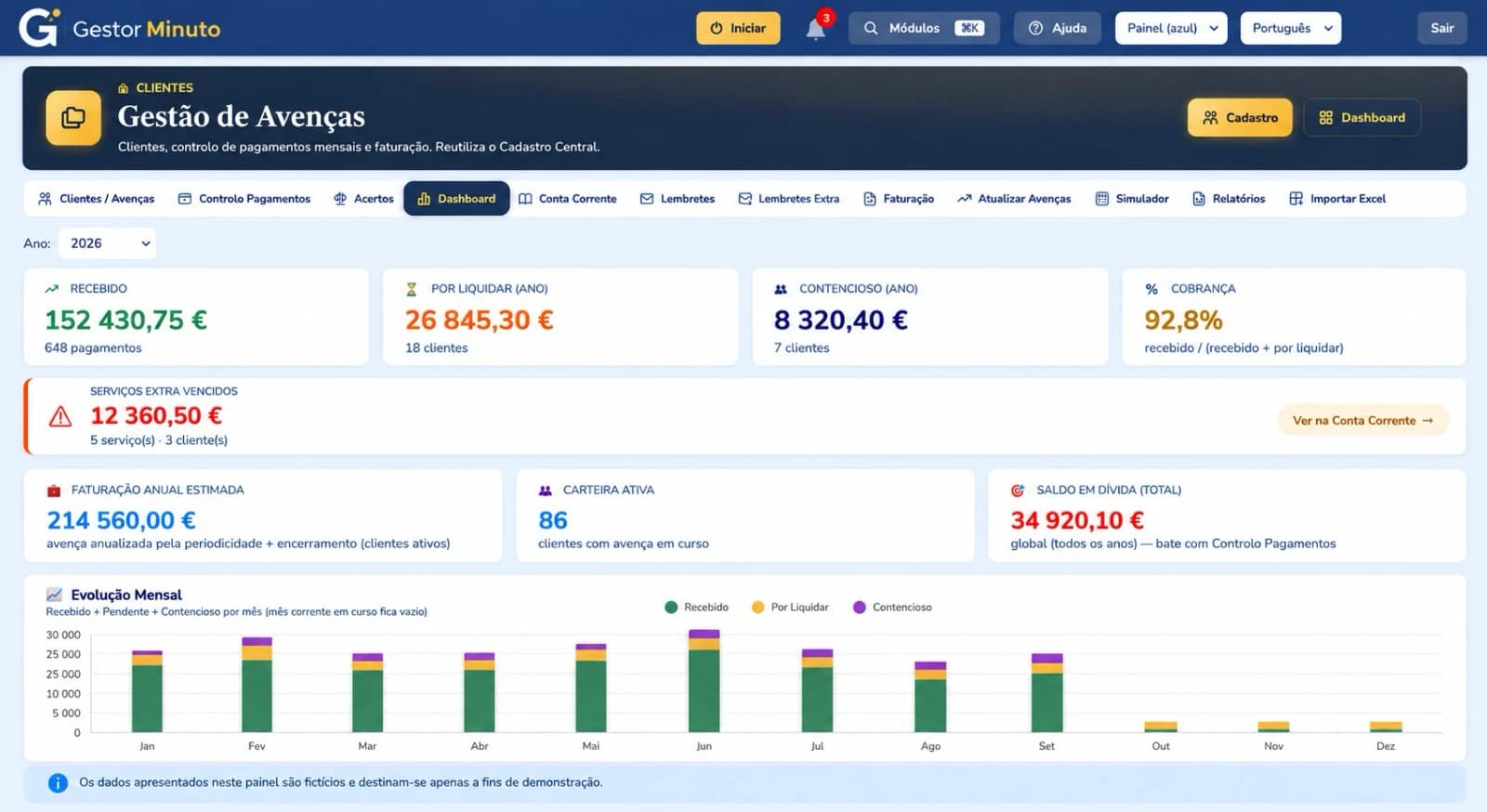Click the Gestor Minuto logo icon

pos(40,28)
